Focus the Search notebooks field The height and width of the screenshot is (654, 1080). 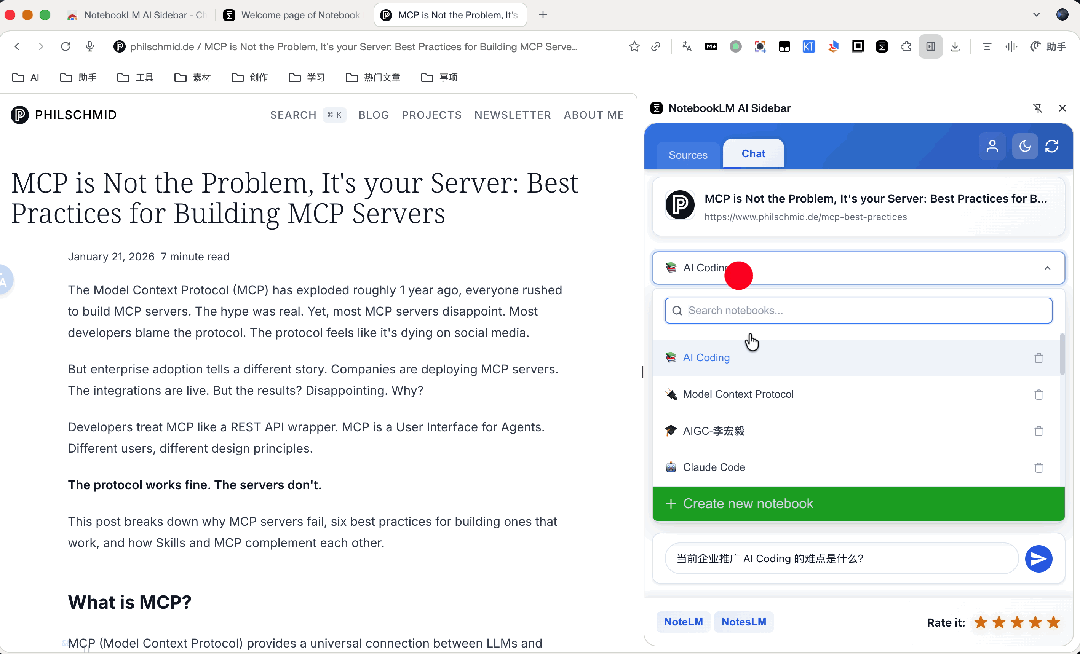click(x=858, y=310)
